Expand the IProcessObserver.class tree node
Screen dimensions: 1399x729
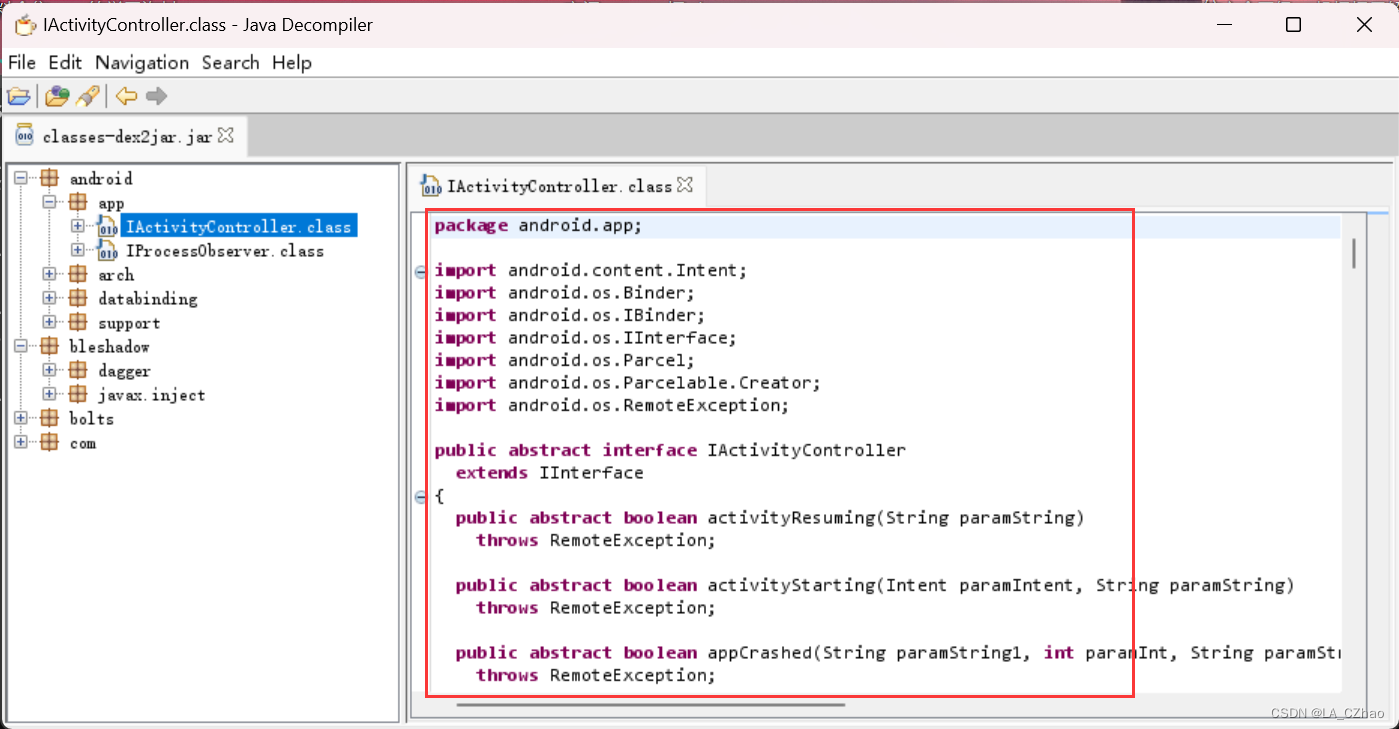pos(79,250)
